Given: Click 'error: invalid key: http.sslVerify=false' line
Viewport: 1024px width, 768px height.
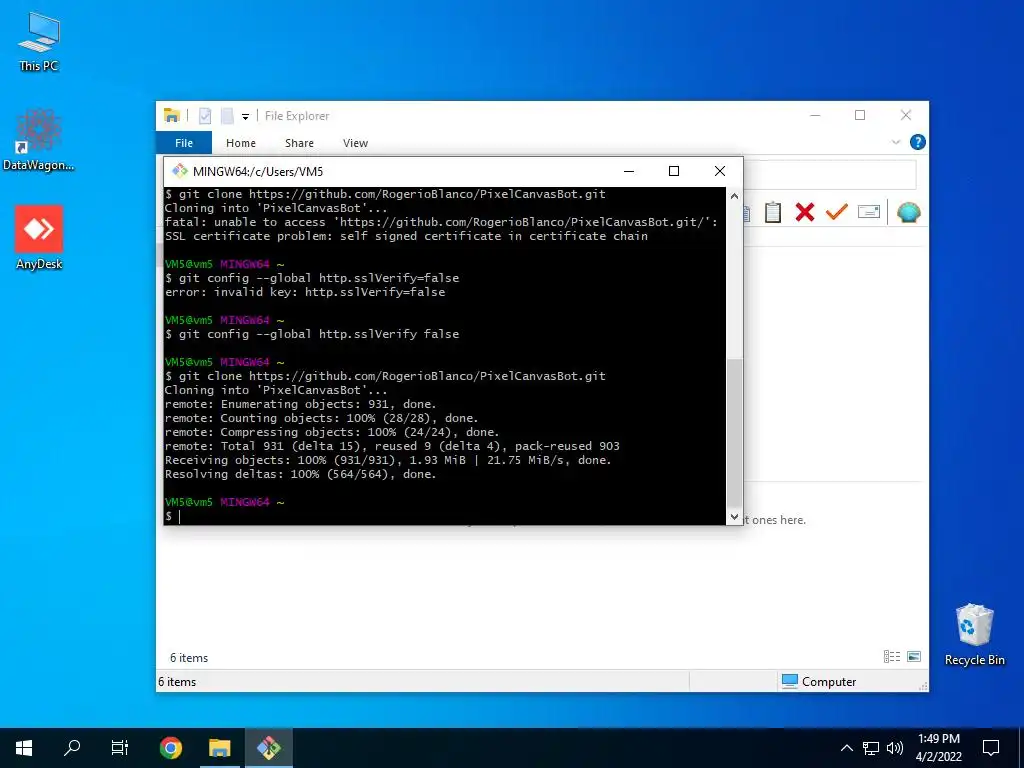Looking at the screenshot, I should pyautogui.click(x=305, y=292).
